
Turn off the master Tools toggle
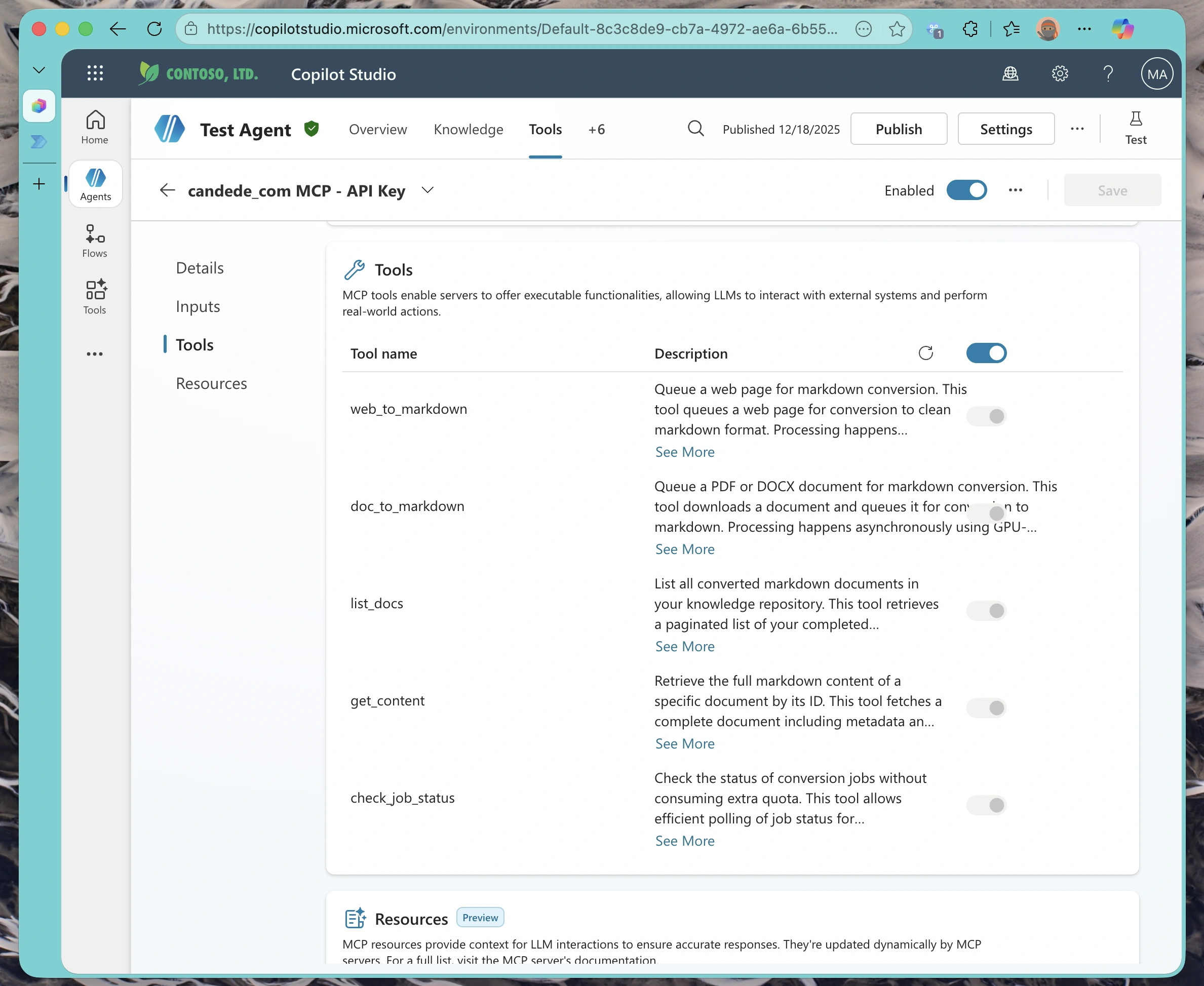click(986, 352)
